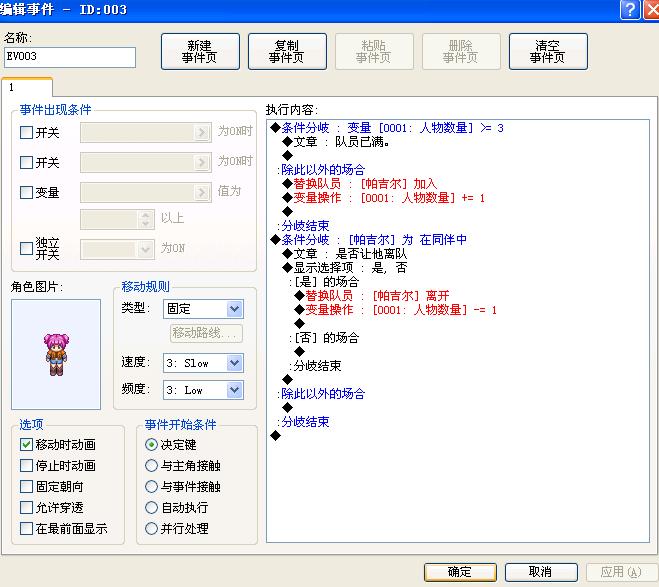Check the 停止时动画 option
Image resolution: width=659 pixels, height=587 pixels.
(26, 466)
